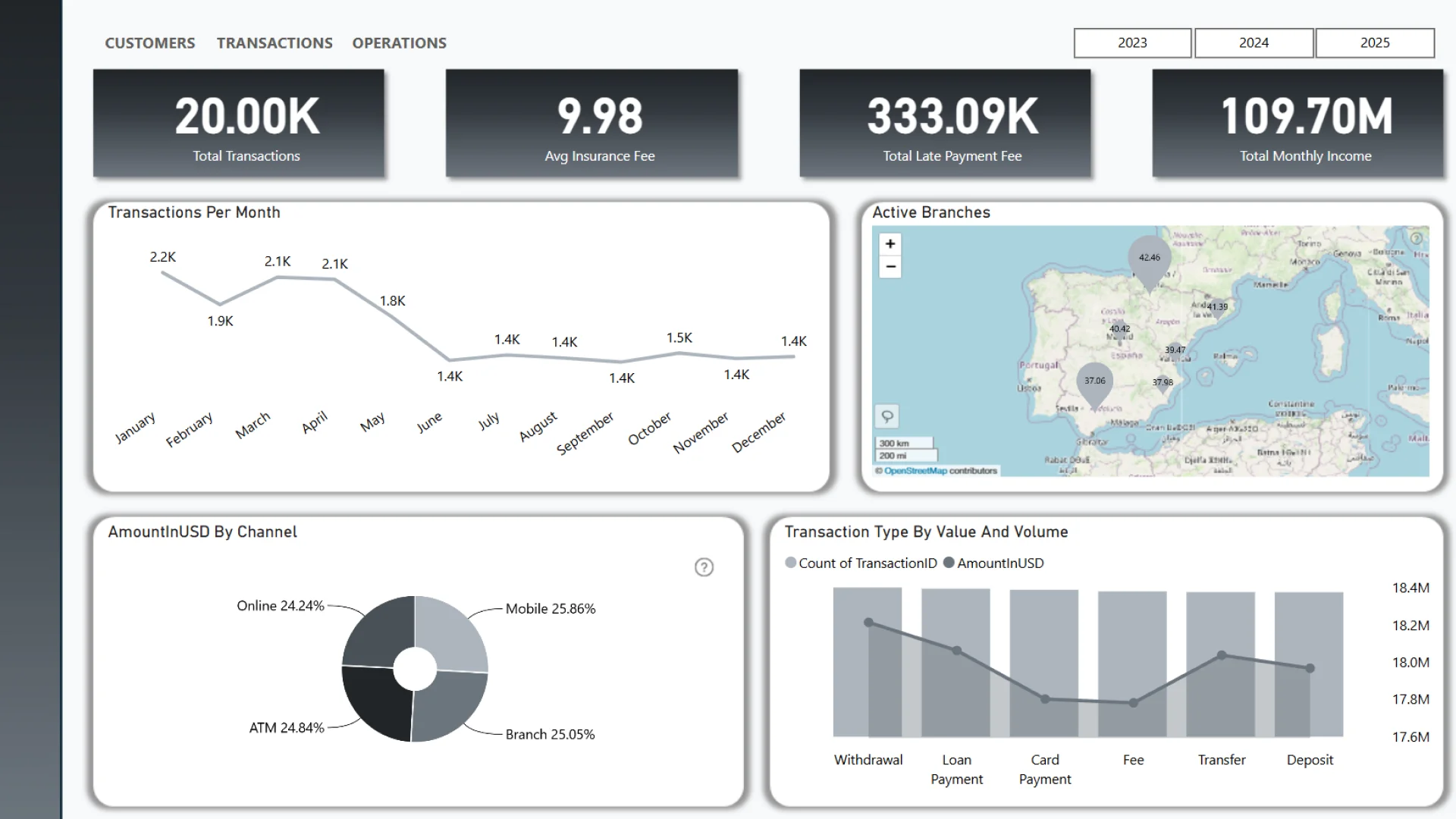
Task: Click the Total Monthly Income card
Action: [1298, 124]
